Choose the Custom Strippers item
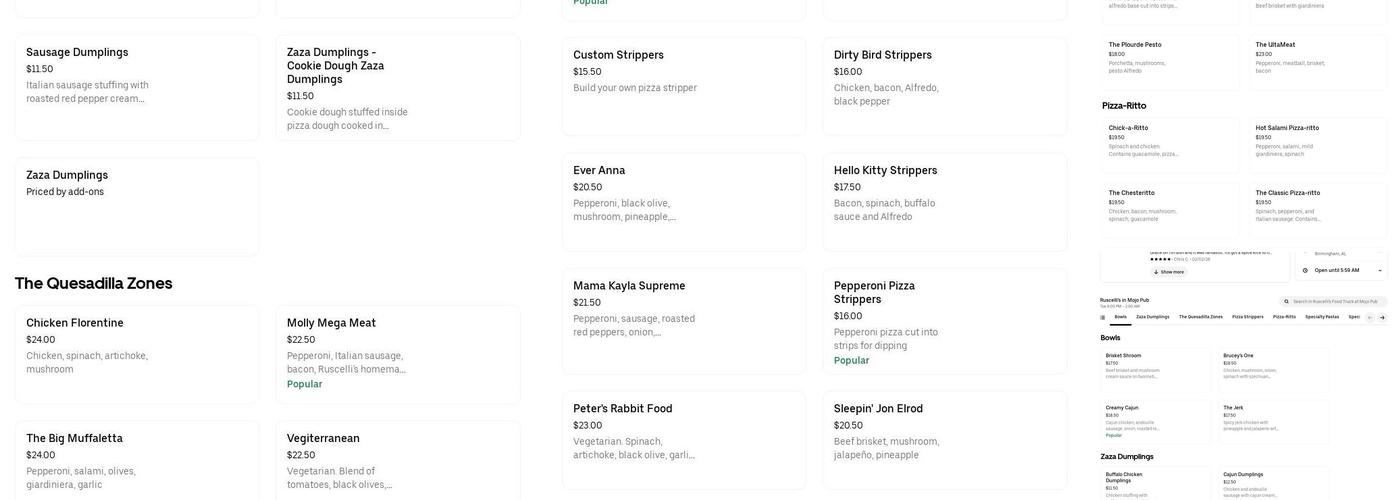 [x=683, y=86]
